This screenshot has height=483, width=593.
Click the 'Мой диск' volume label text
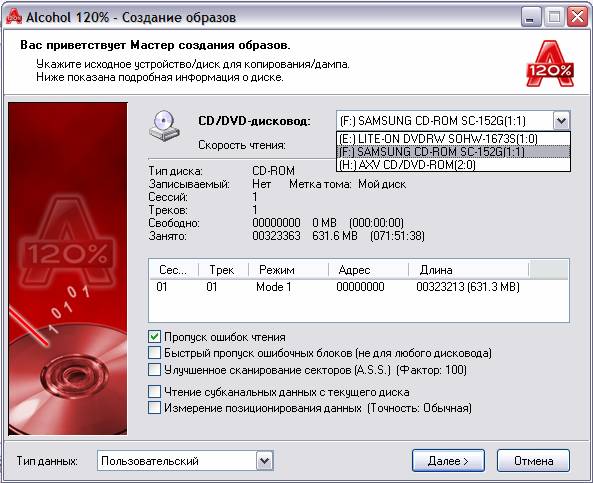click(382, 184)
